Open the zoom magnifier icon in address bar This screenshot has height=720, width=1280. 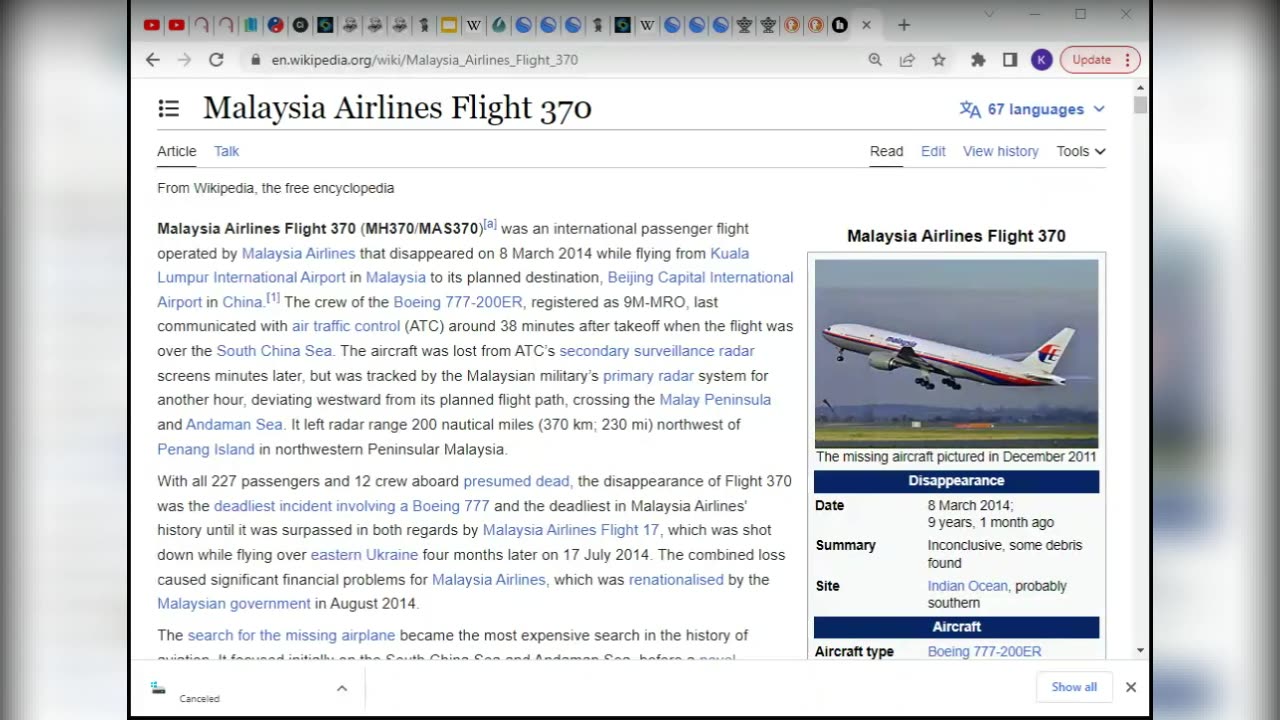pyautogui.click(x=875, y=60)
